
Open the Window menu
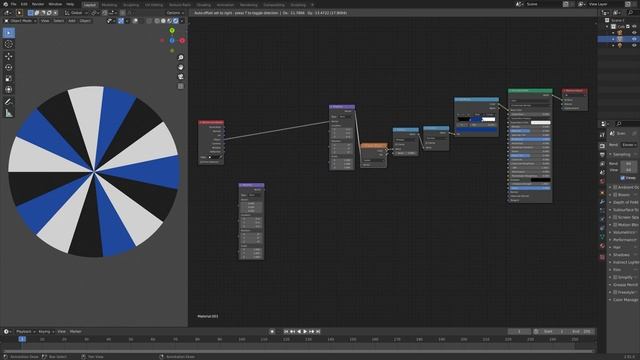(x=55, y=4)
